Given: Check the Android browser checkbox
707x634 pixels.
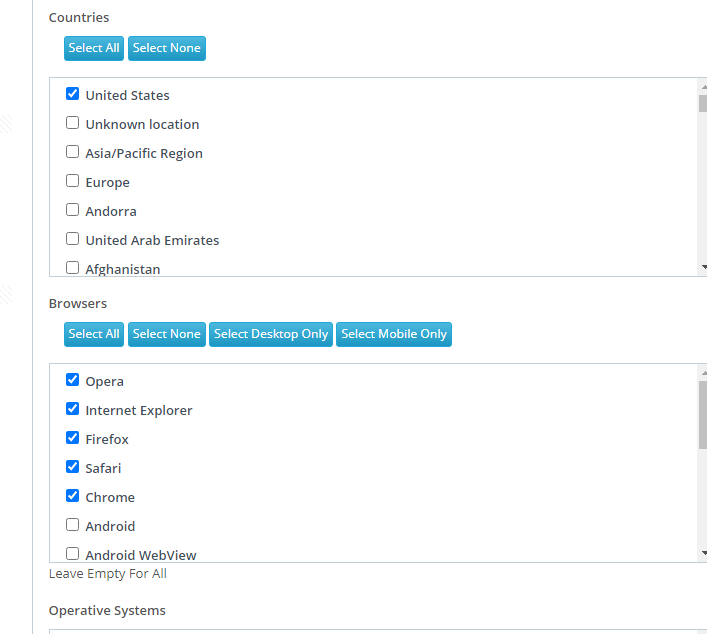Looking at the screenshot, I should tap(72, 524).
